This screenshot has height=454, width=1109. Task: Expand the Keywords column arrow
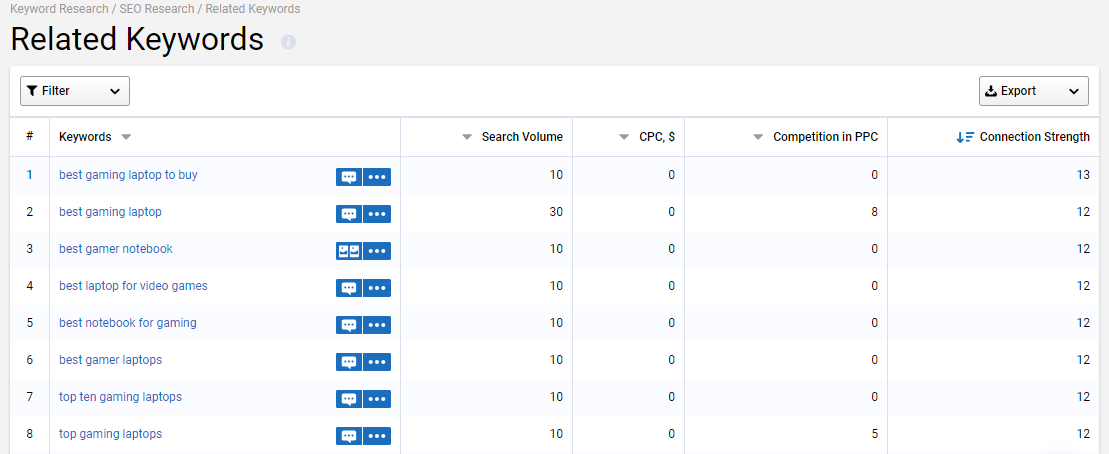126,137
